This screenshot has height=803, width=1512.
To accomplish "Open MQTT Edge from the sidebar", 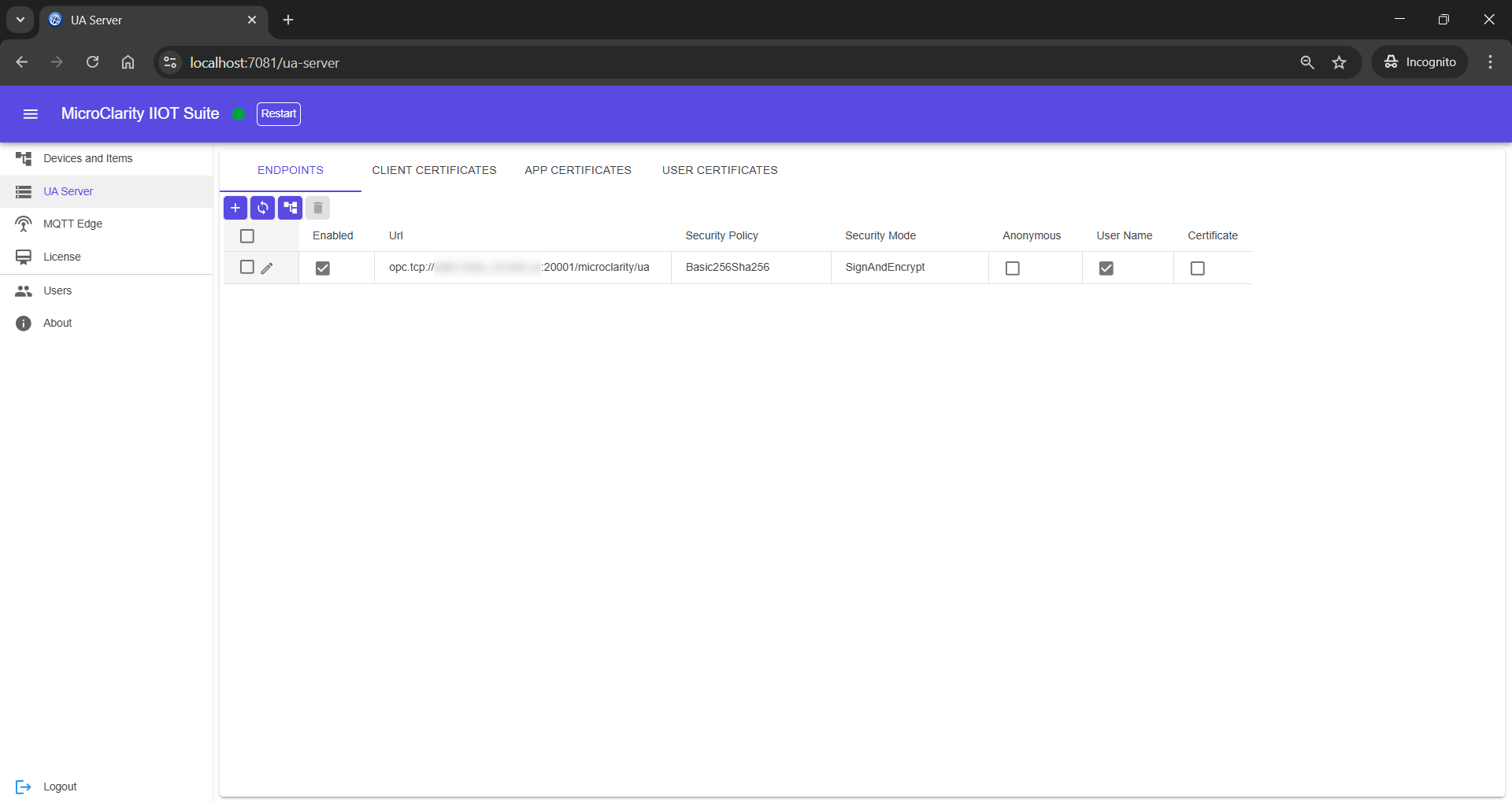I will [72, 224].
